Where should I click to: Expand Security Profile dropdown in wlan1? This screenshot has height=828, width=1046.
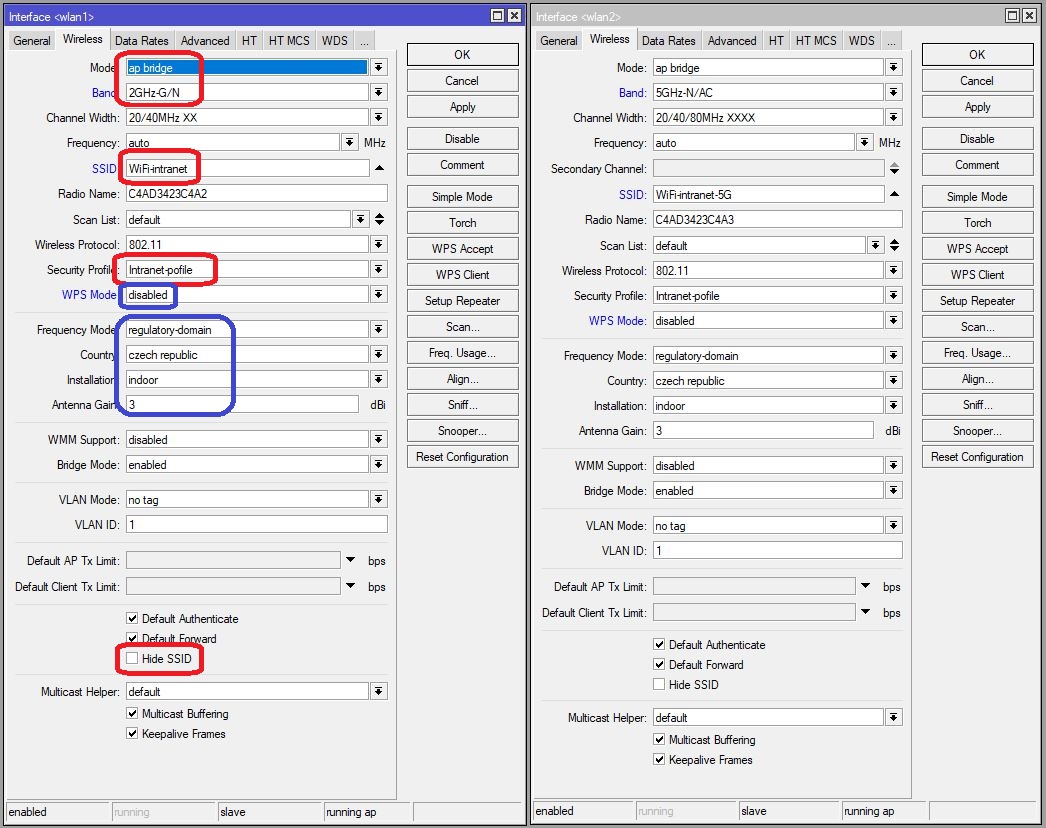click(379, 270)
